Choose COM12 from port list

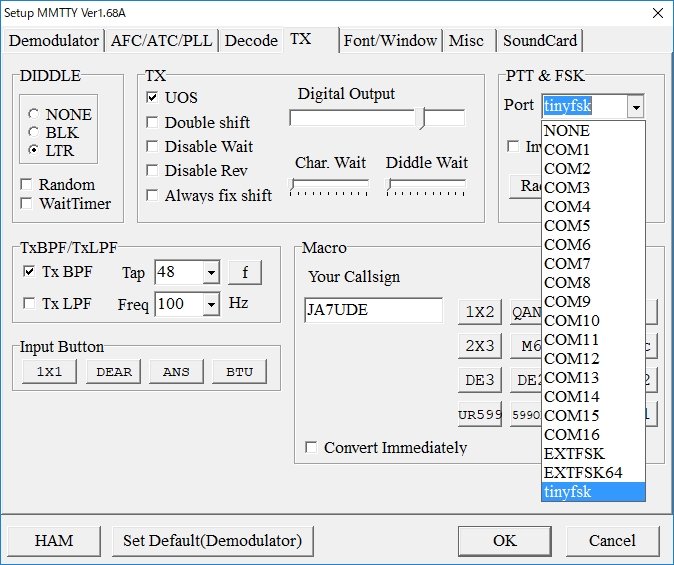pos(593,358)
